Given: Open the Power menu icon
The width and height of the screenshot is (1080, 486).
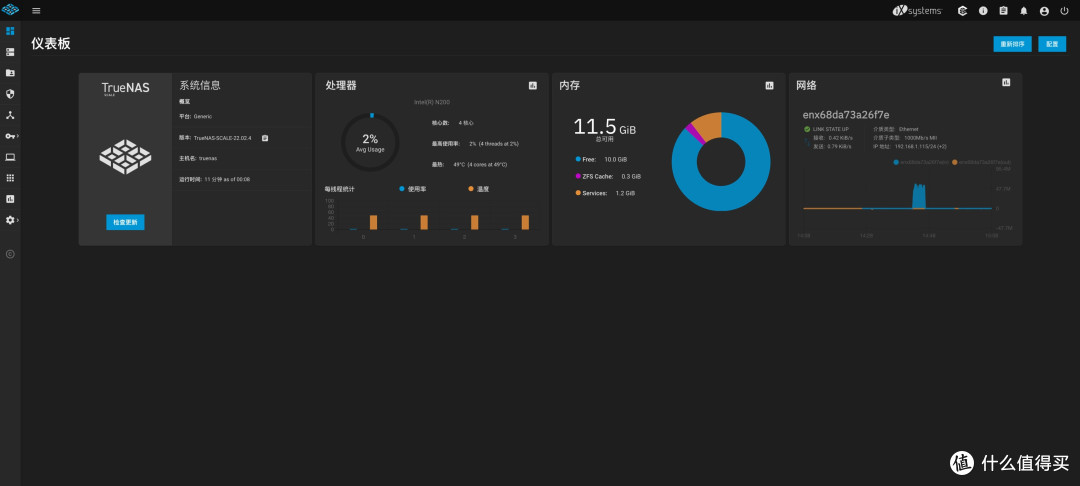Looking at the screenshot, I should point(1064,11).
